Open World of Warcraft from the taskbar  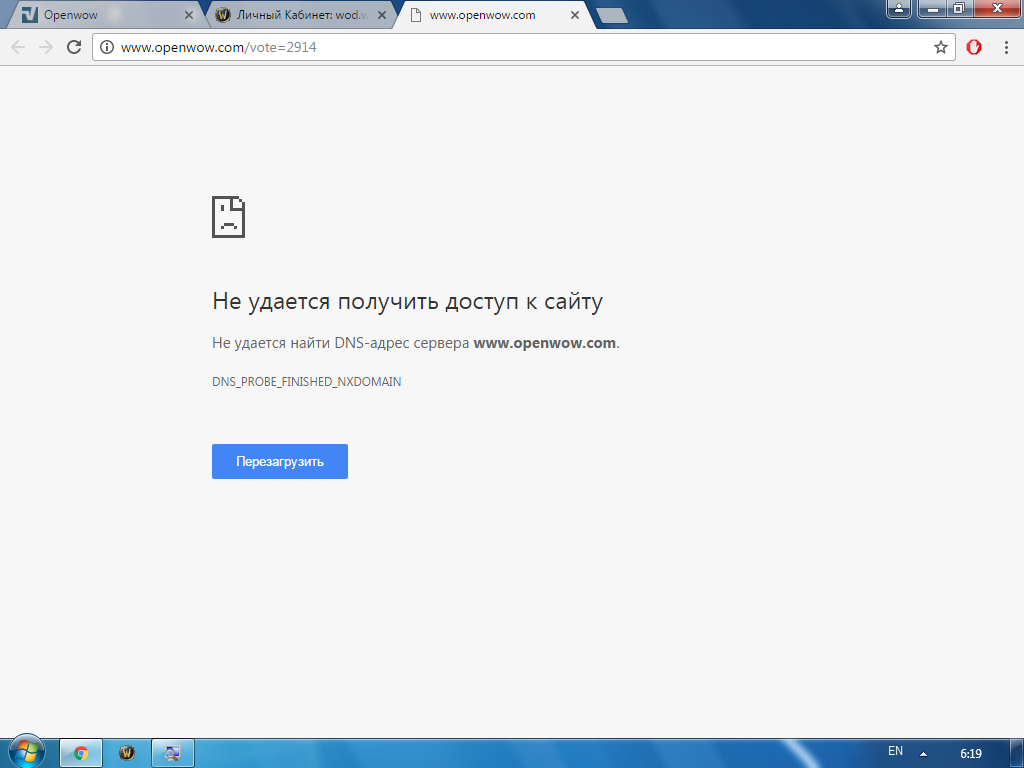click(127, 753)
